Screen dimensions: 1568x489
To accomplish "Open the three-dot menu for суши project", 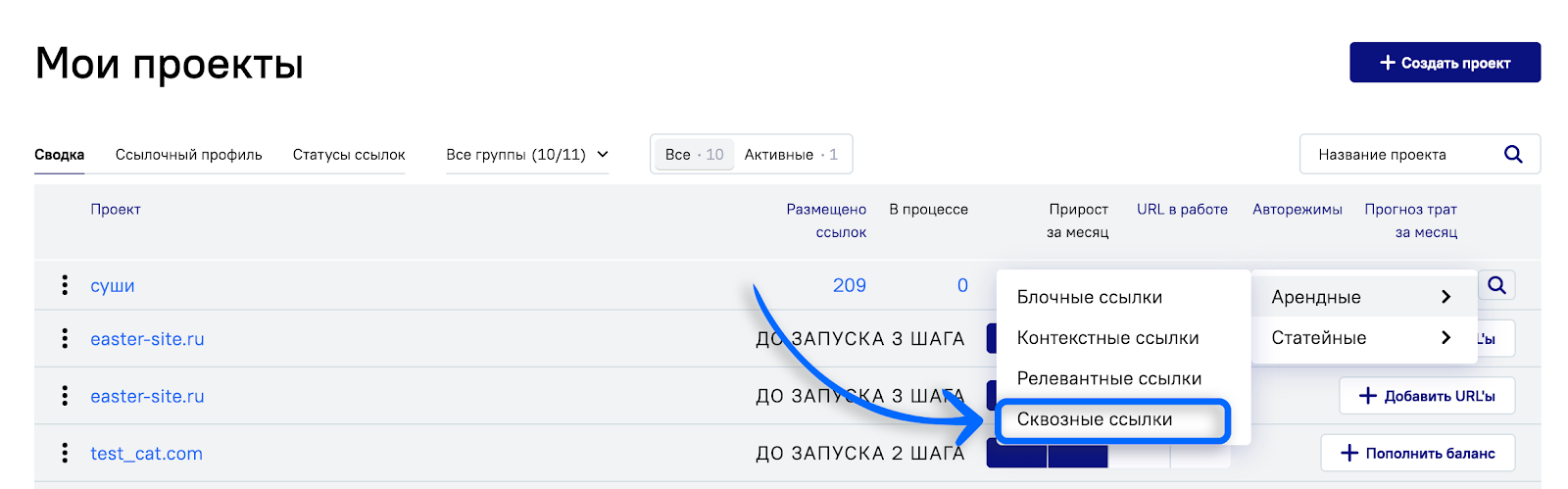I will point(65,285).
